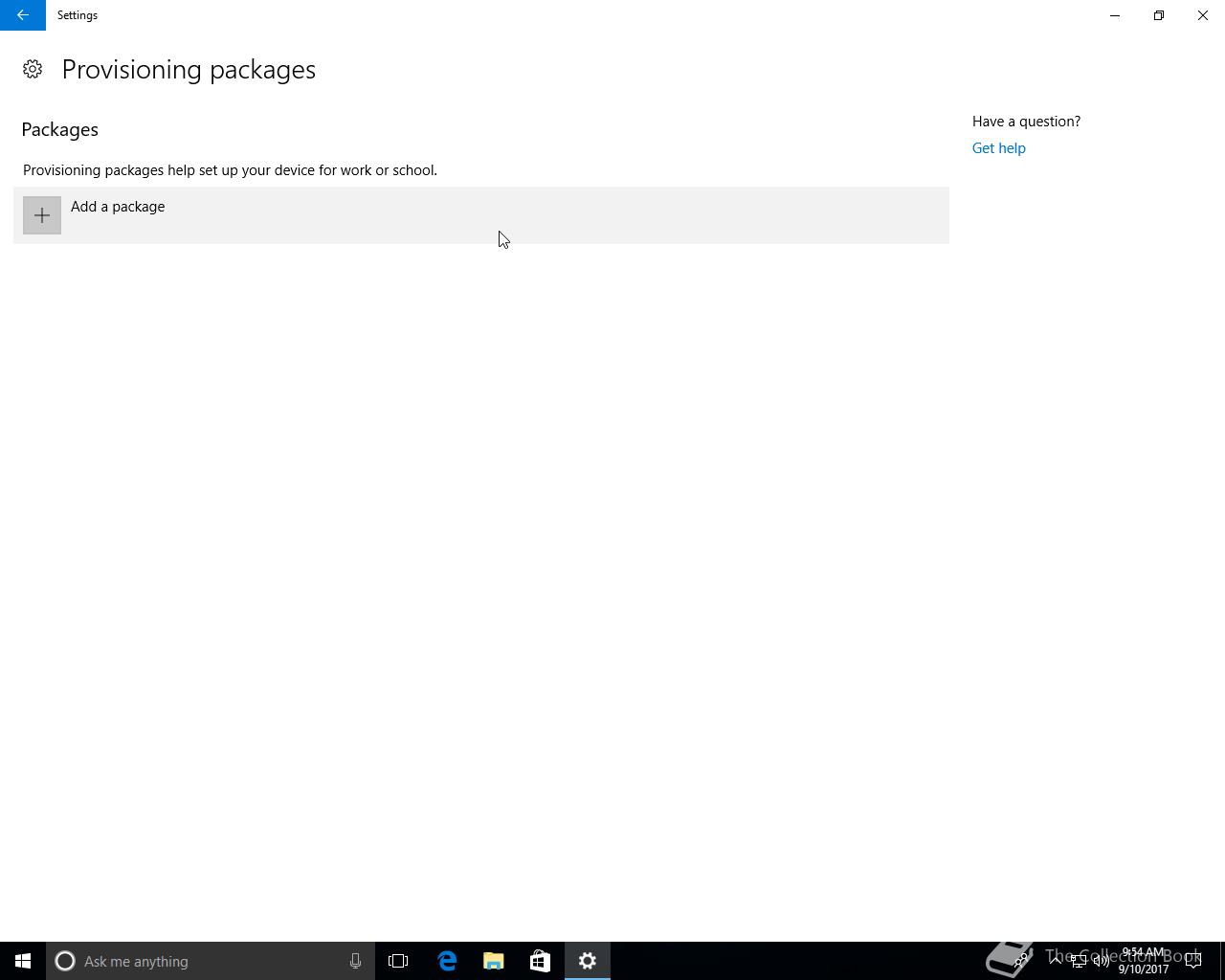Launch Microsoft Edge from the taskbar
This screenshot has height=980, width=1225.
coord(447,961)
